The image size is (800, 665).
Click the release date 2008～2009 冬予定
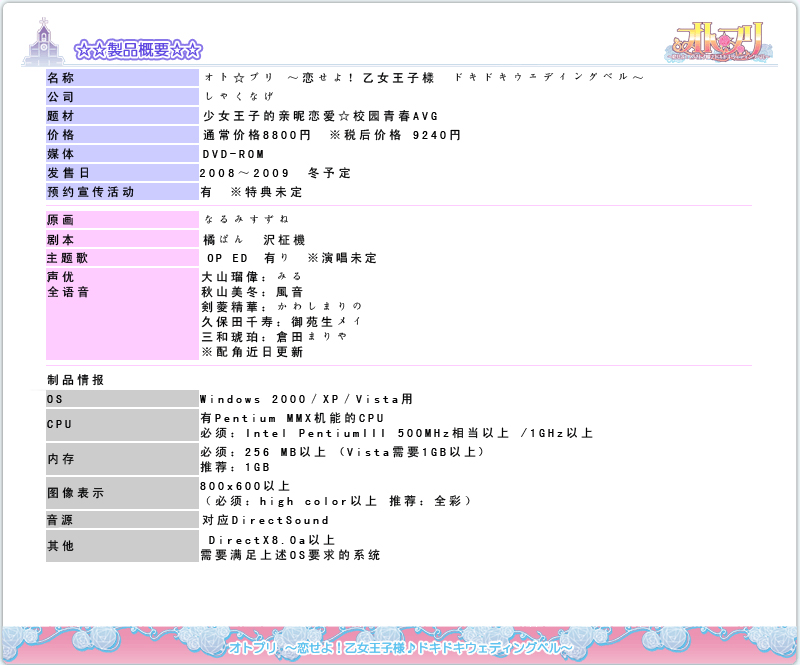tap(275, 173)
